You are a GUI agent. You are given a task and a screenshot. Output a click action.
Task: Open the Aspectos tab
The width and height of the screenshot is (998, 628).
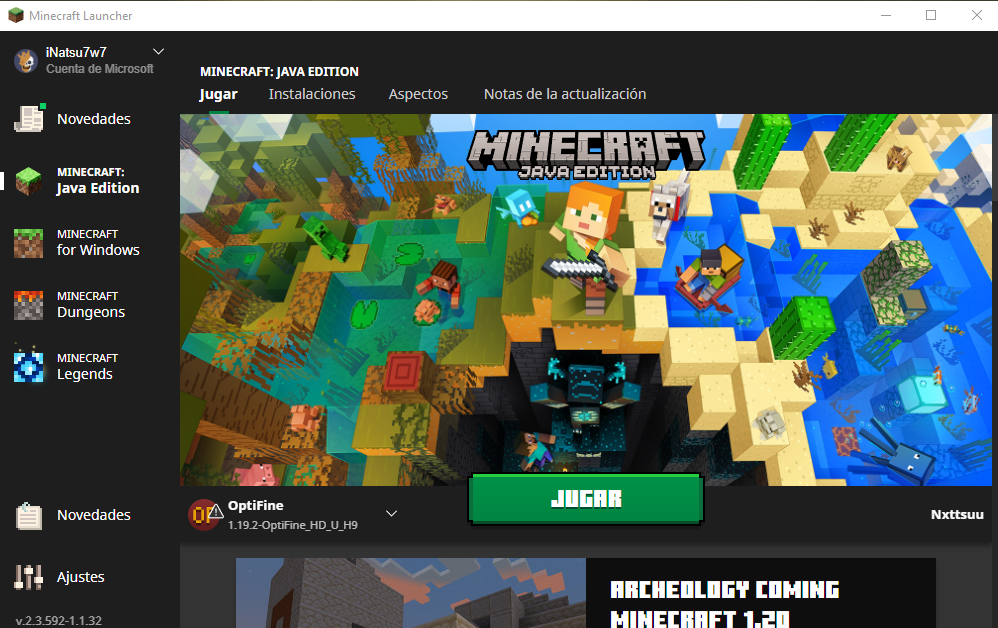(x=418, y=94)
